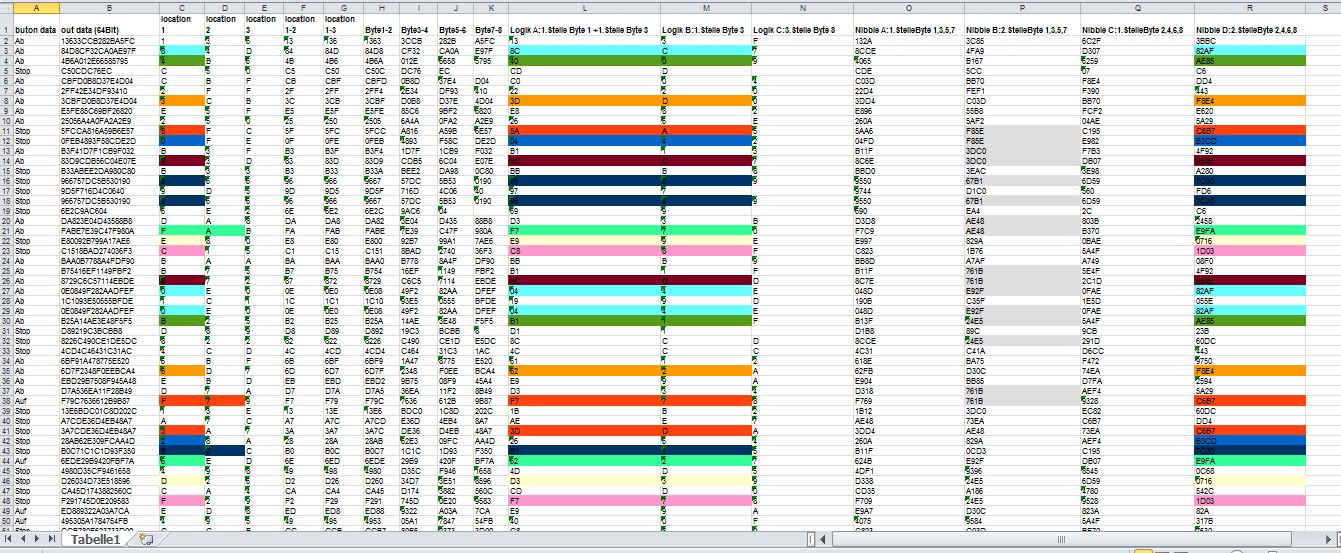Click the next sheet navigation arrow

(36, 540)
